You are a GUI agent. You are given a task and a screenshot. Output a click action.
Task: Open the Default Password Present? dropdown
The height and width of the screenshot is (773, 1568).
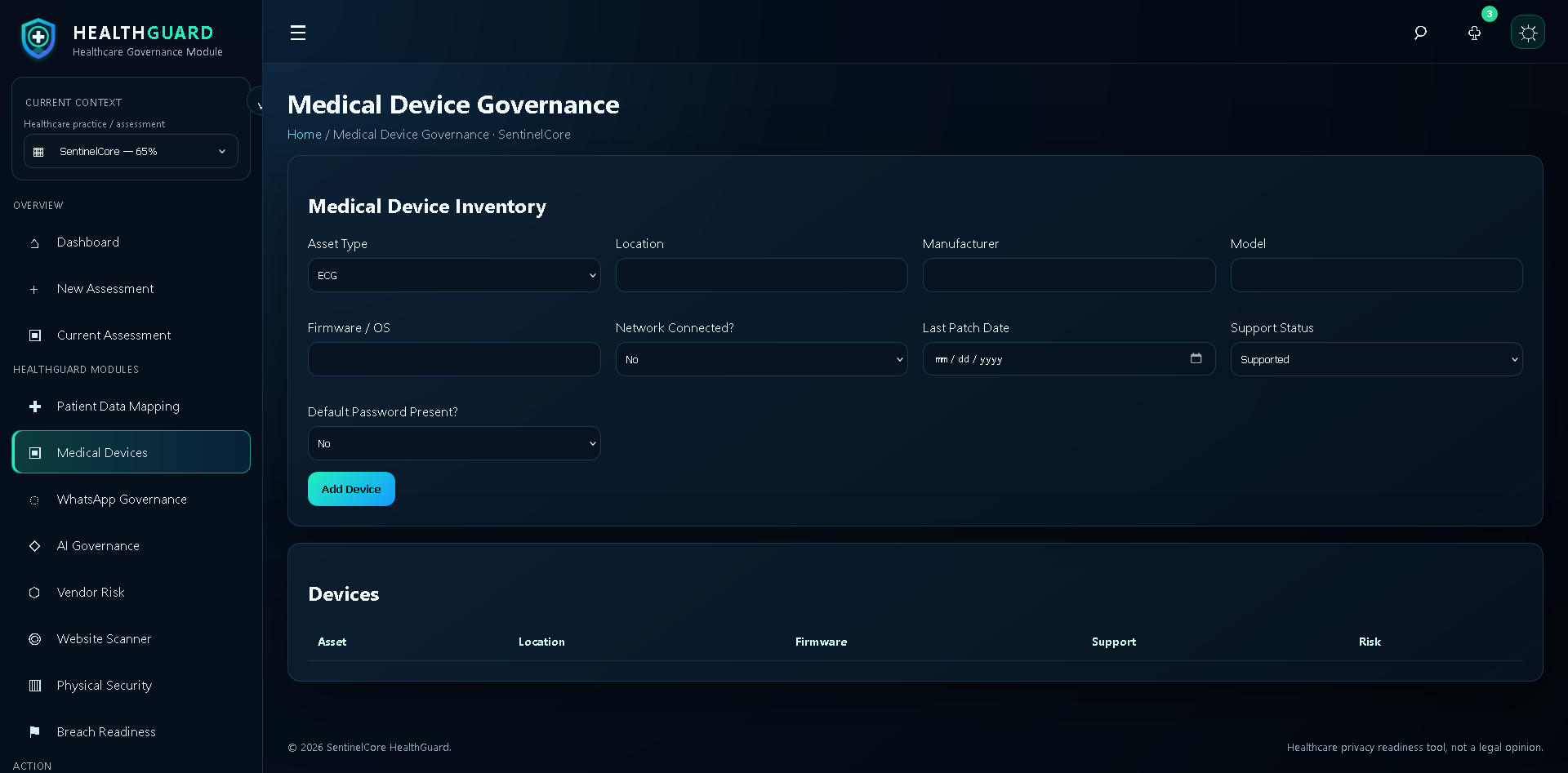454,443
